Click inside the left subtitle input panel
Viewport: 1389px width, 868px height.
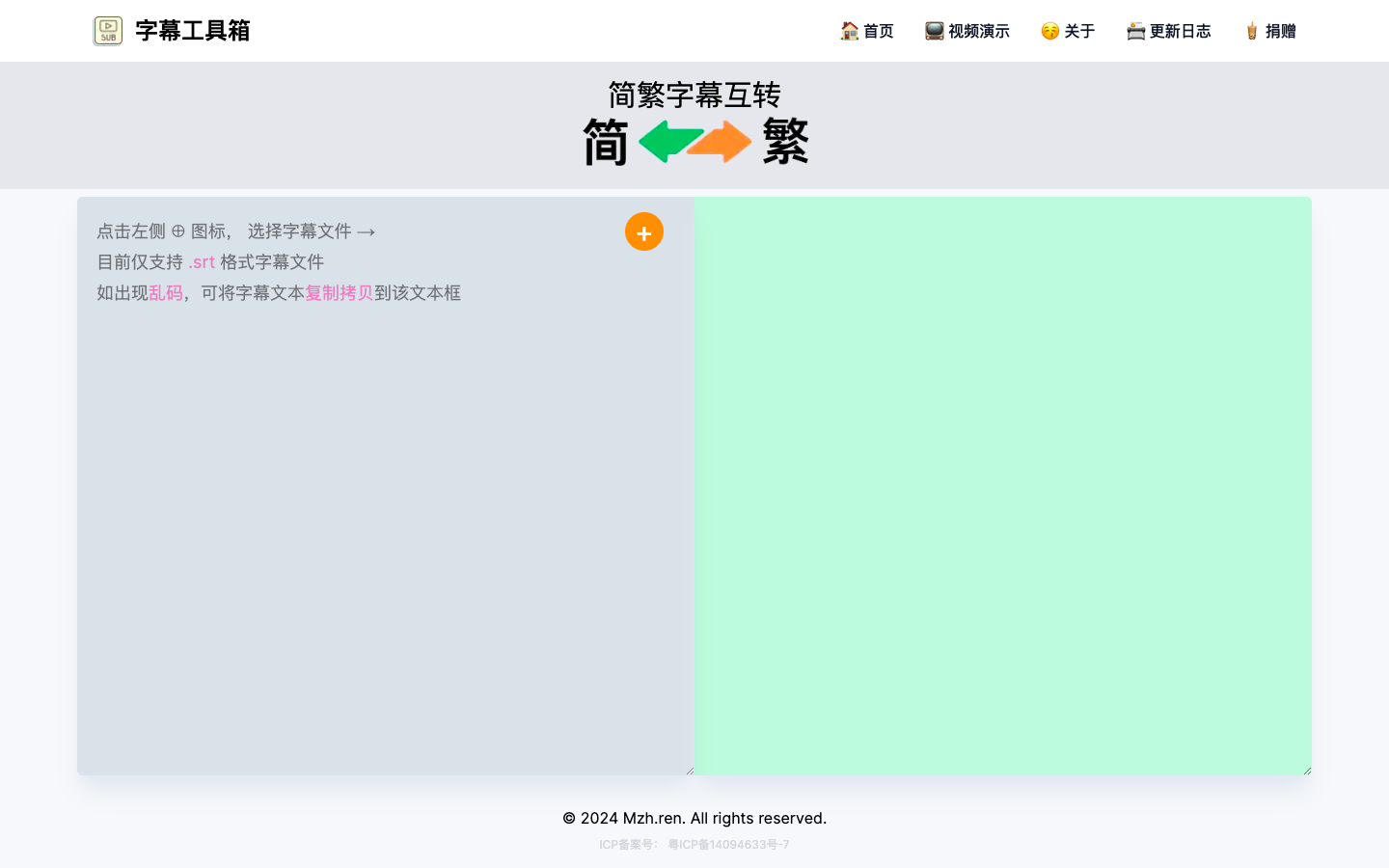(386, 482)
